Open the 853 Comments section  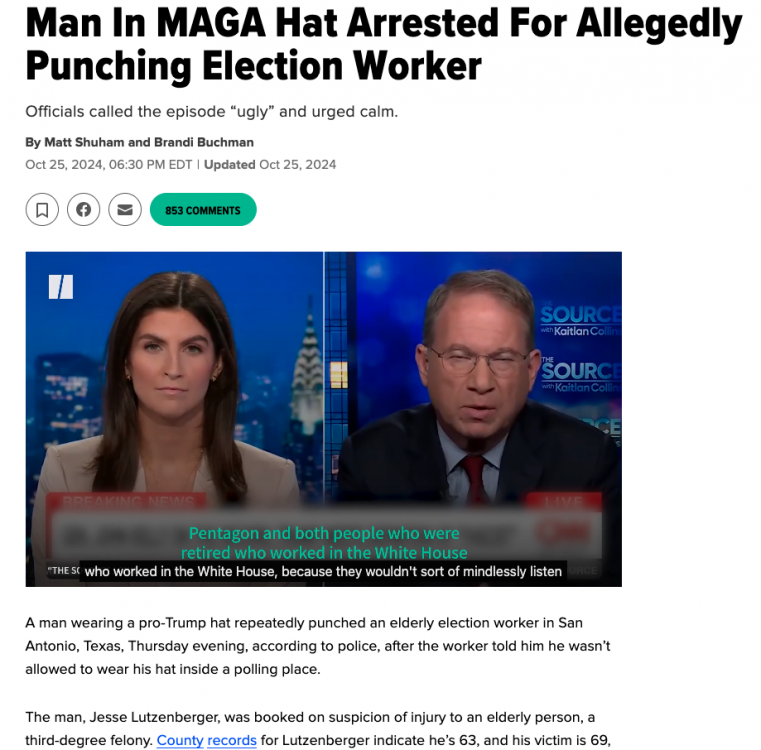[x=203, y=210]
